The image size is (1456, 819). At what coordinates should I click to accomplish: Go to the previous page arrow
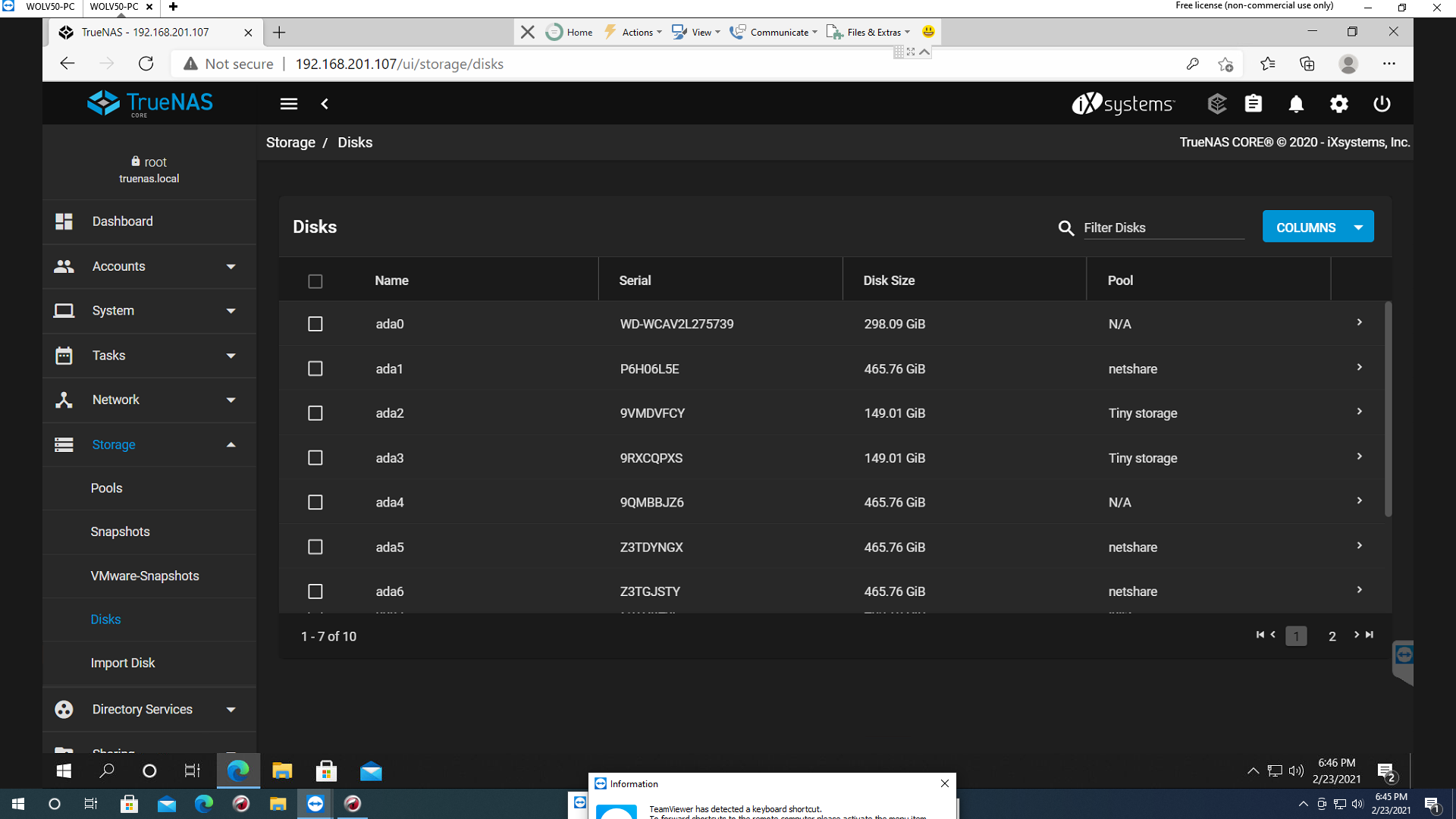click(1273, 635)
